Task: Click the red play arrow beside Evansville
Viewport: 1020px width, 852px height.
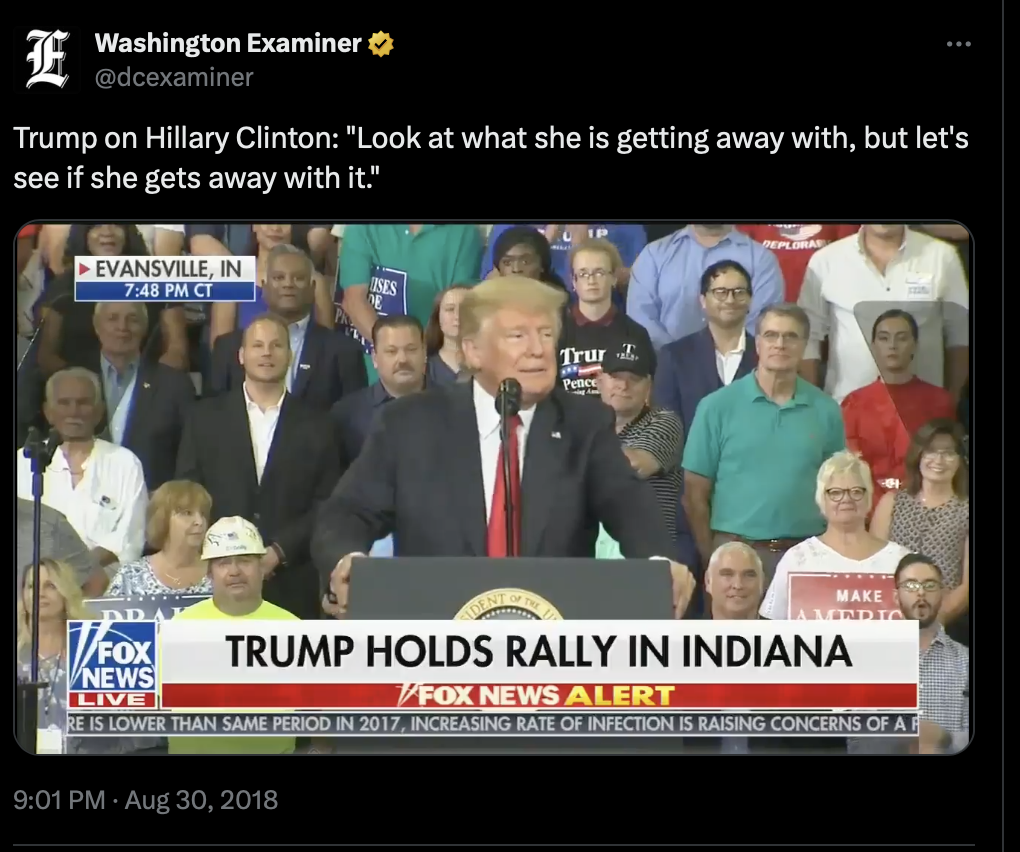Action: [84, 269]
